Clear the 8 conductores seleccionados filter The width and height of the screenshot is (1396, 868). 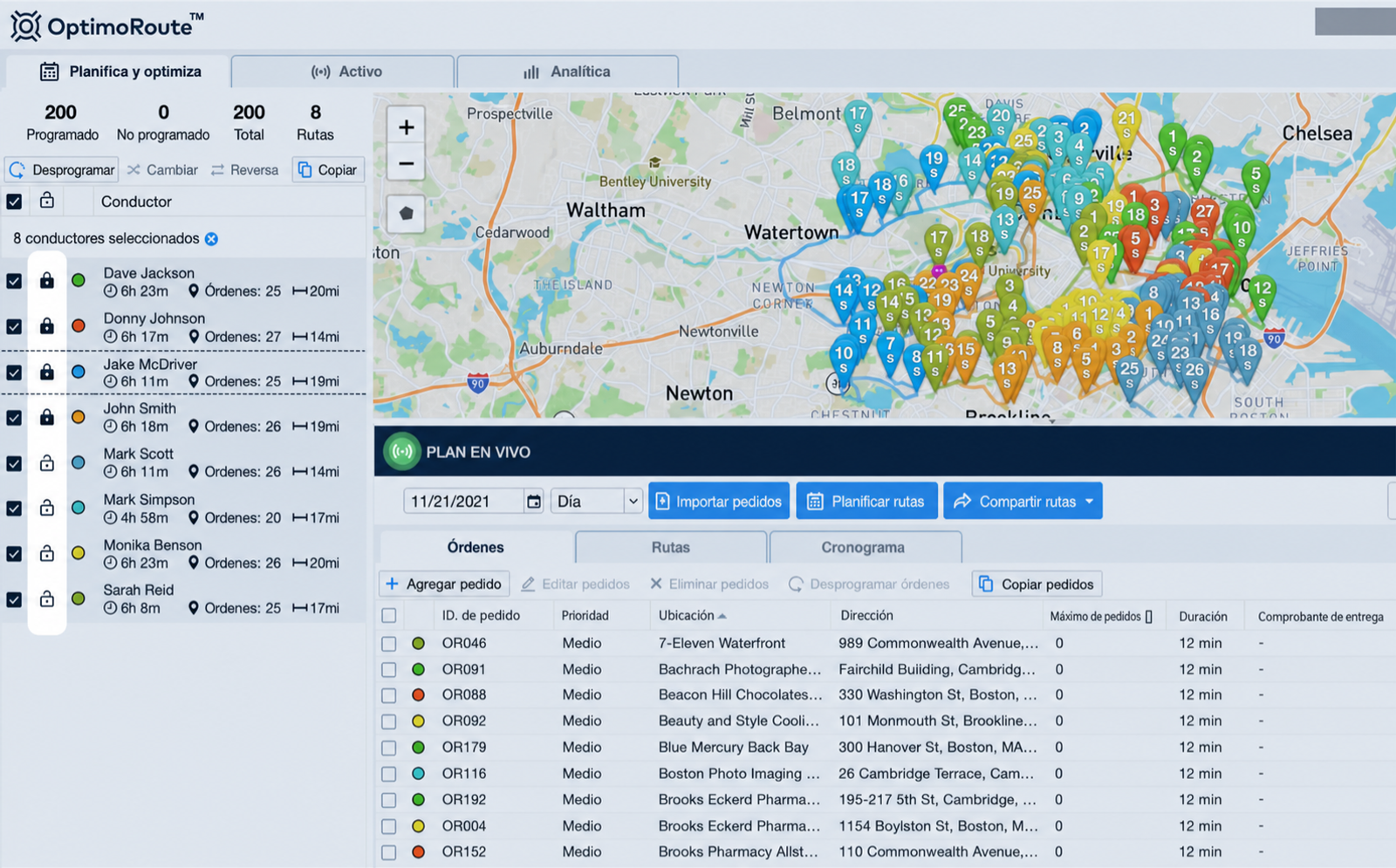coord(211,239)
